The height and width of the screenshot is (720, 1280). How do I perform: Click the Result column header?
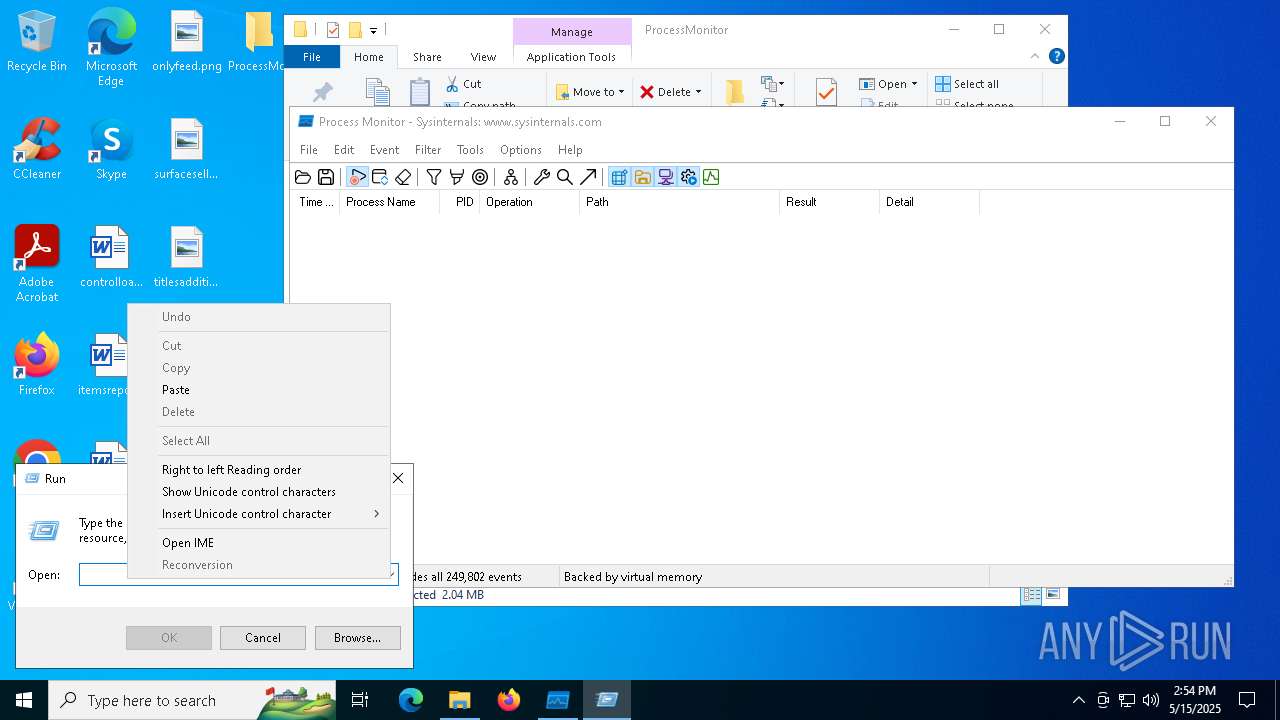tap(829, 202)
